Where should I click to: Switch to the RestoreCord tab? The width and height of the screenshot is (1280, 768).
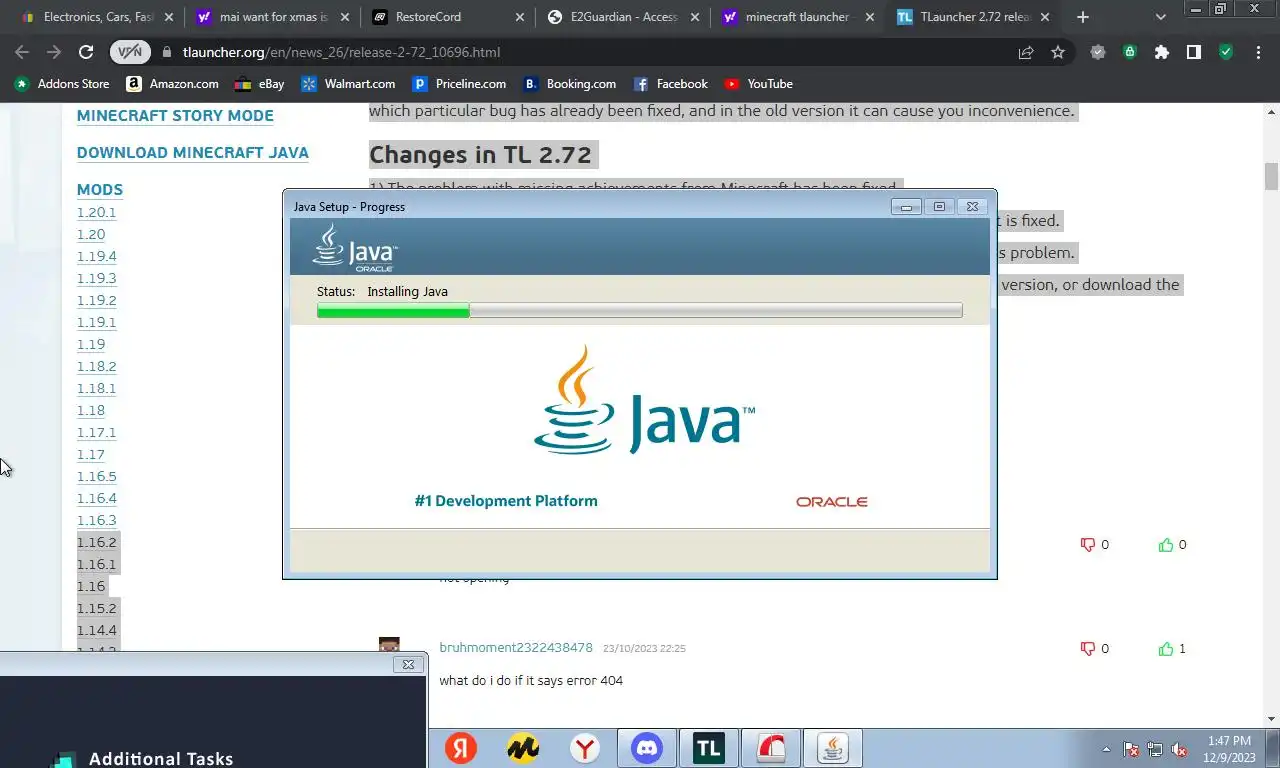[447, 17]
